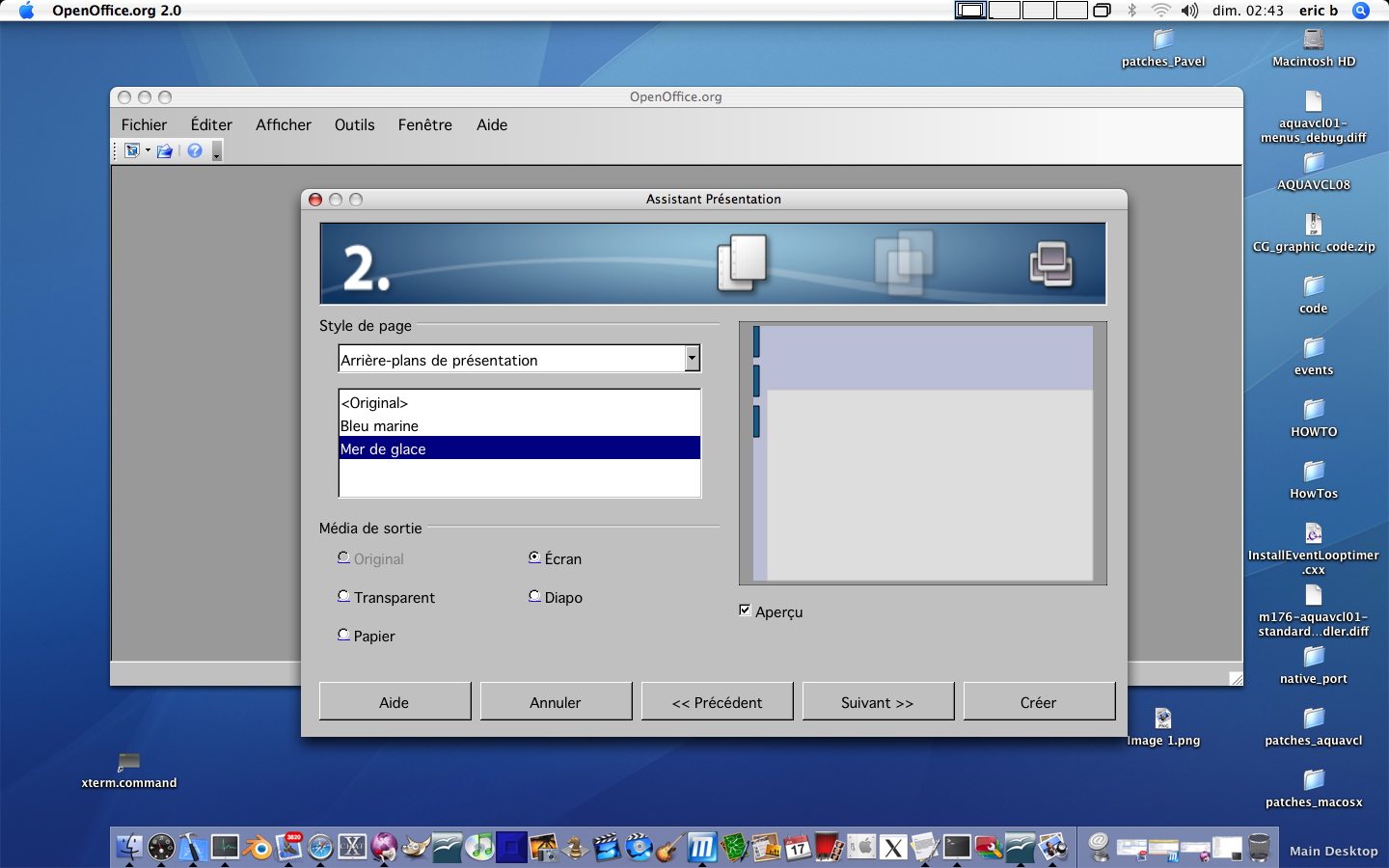Select the patches_macosx folder
This screenshot has width=1389, height=868.
tap(1314, 779)
